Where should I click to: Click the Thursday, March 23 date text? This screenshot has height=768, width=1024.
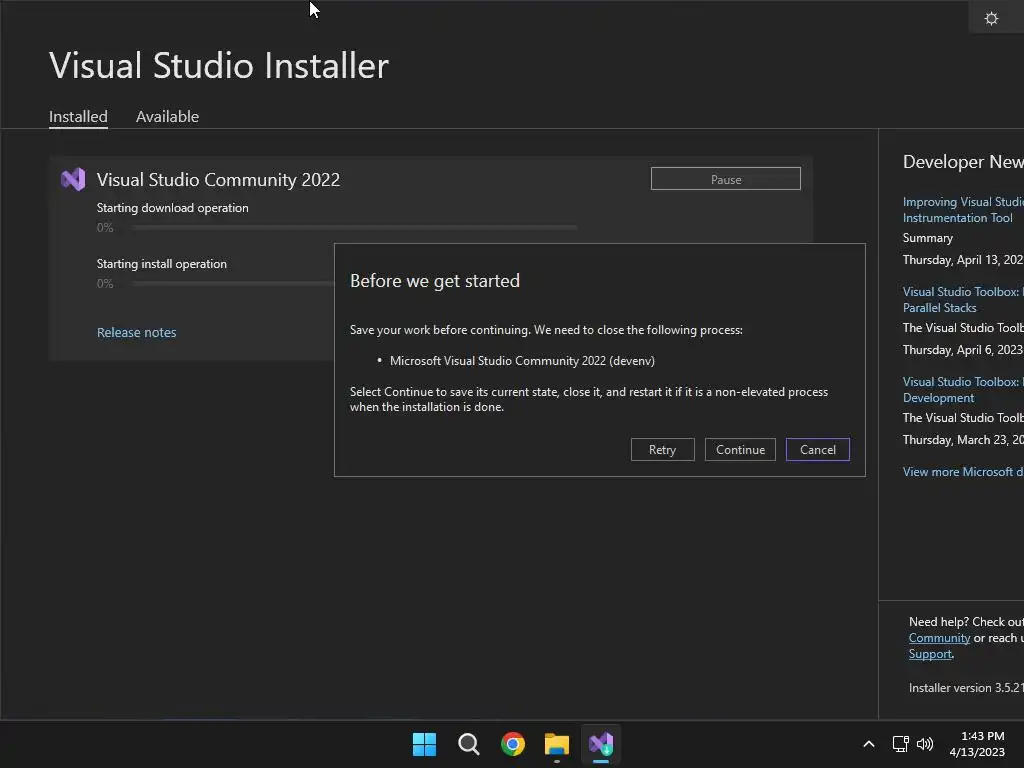point(963,440)
